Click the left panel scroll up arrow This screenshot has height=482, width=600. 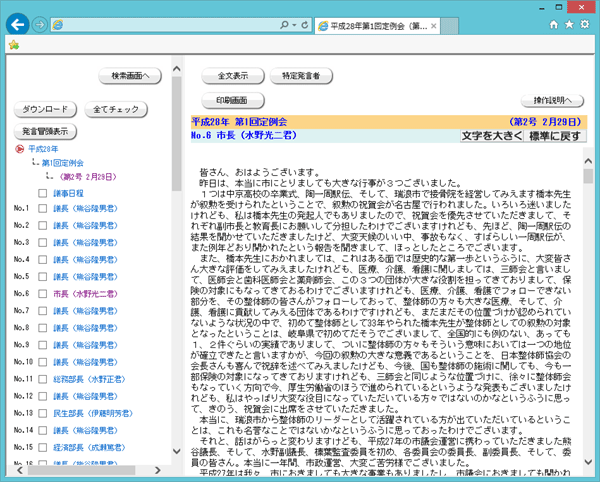pos(176,69)
